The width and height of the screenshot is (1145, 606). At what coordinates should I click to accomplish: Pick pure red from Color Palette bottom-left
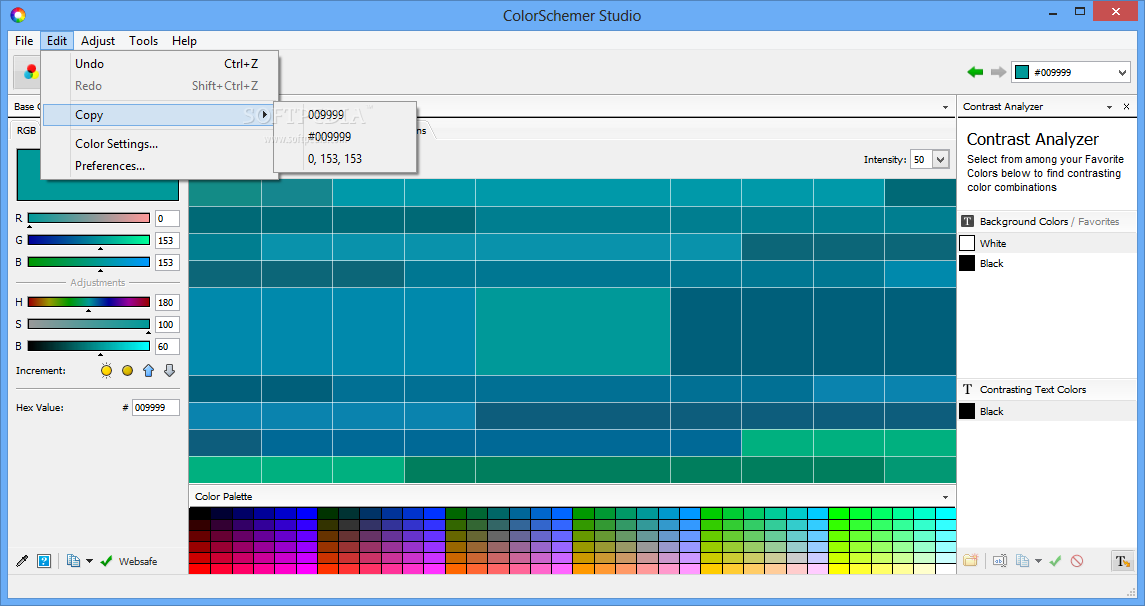pos(199,569)
